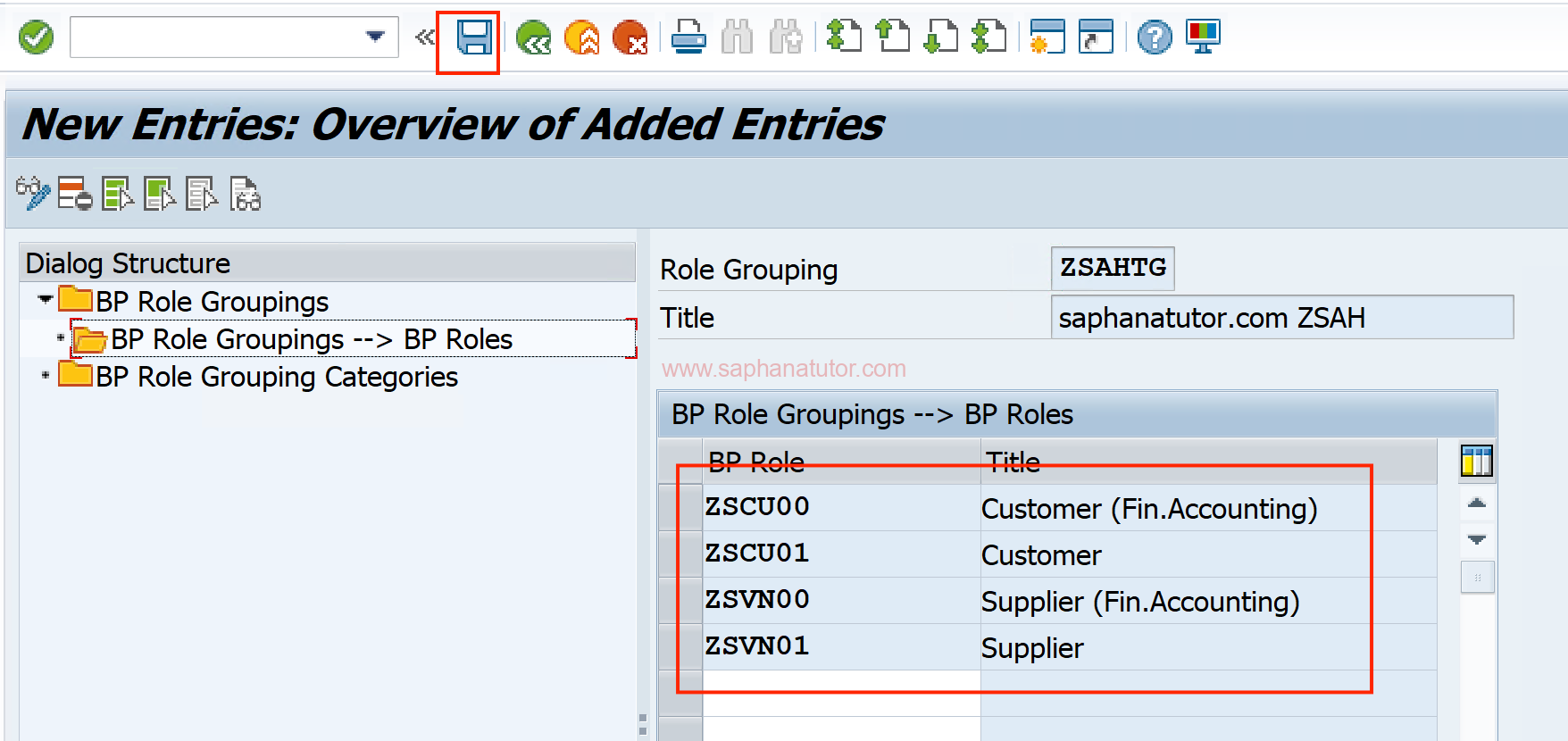The image size is (1568, 741).
Task: Click the table scrollbar thumb
Action: (1477, 577)
